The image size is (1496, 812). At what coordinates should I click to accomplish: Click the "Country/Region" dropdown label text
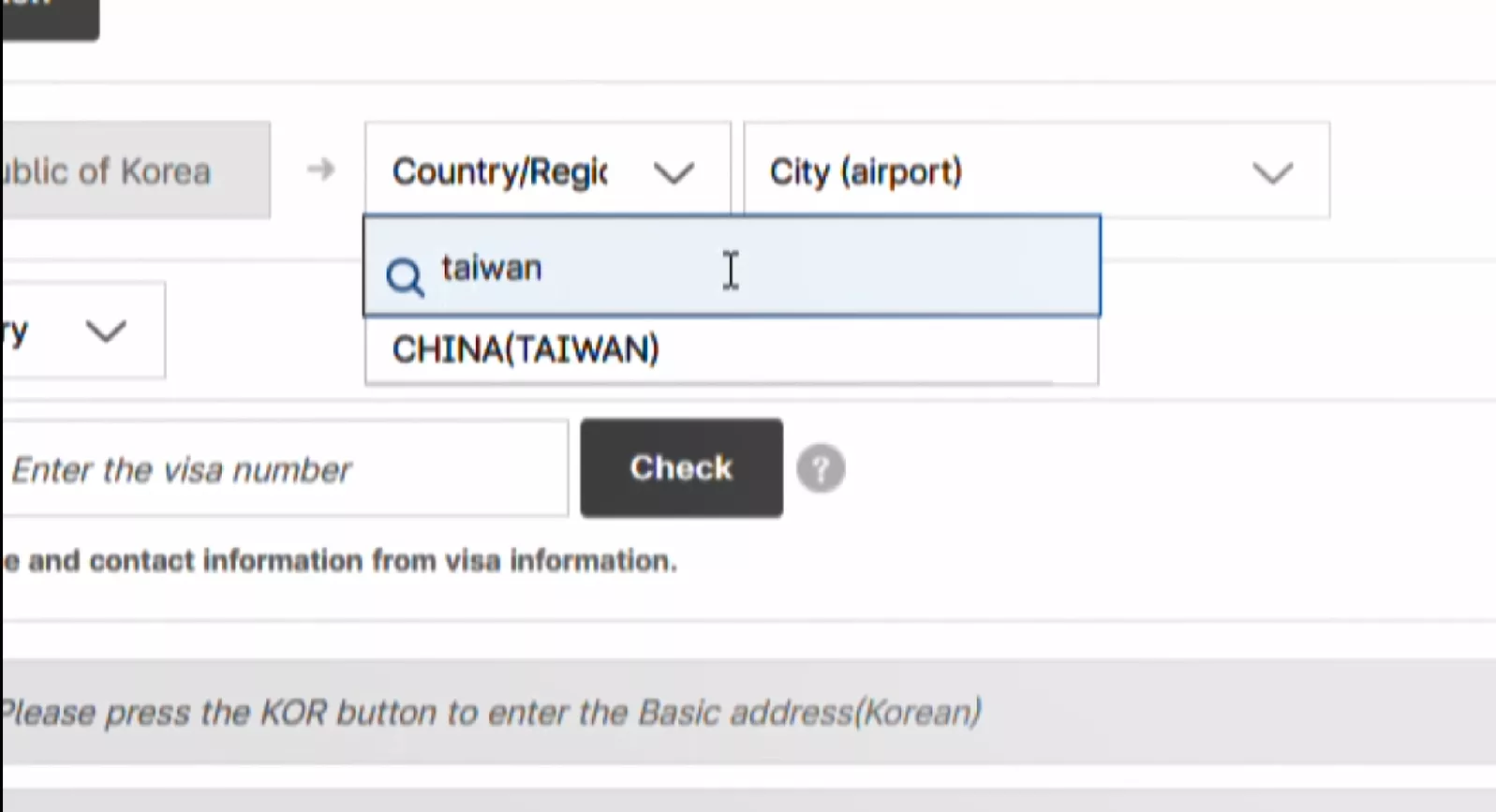point(500,172)
